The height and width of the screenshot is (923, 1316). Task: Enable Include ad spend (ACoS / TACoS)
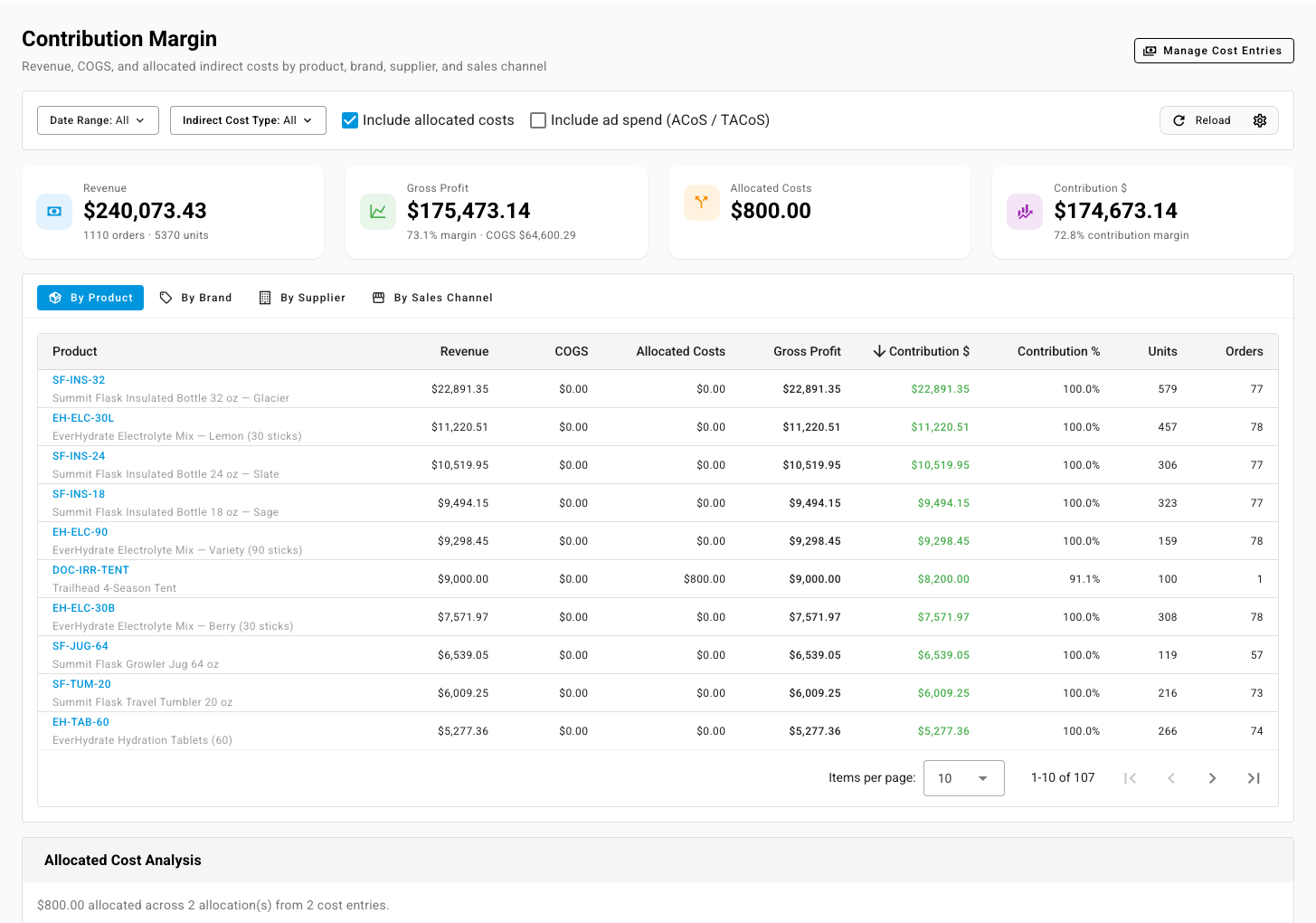[538, 120]
